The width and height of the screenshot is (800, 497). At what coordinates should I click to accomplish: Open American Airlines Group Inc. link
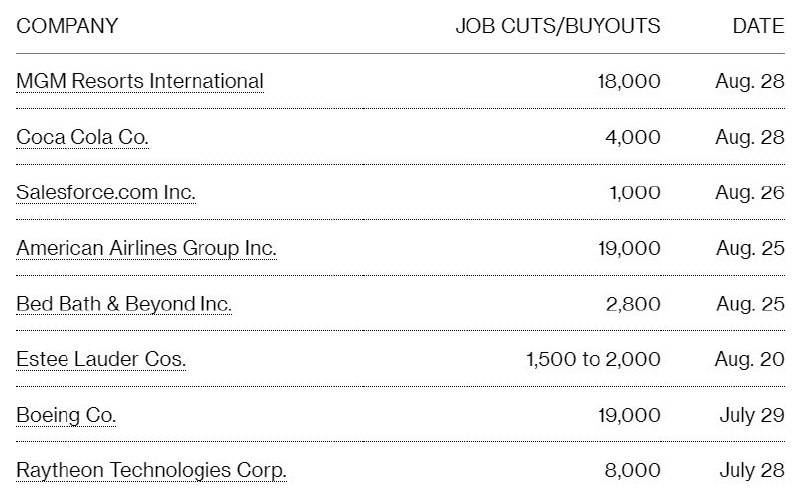coord(146,248)
